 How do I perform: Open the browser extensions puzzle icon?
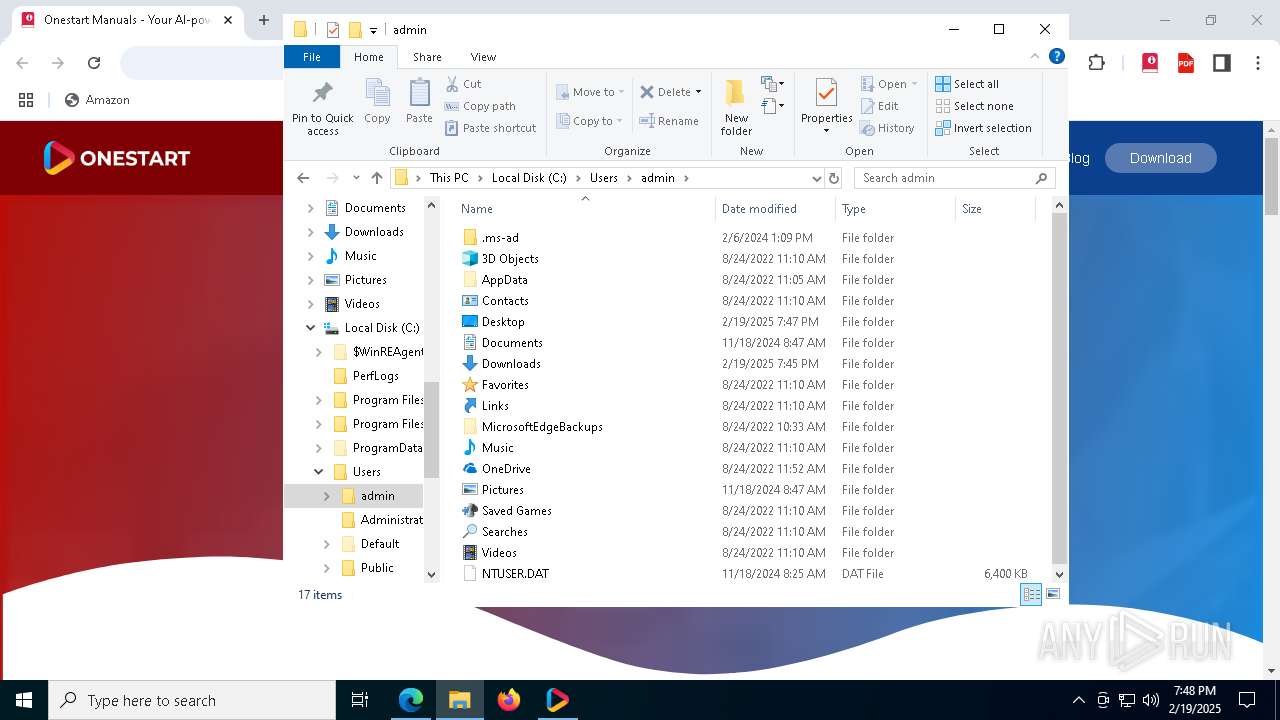pyautogui.click(x=1096, y=63)
